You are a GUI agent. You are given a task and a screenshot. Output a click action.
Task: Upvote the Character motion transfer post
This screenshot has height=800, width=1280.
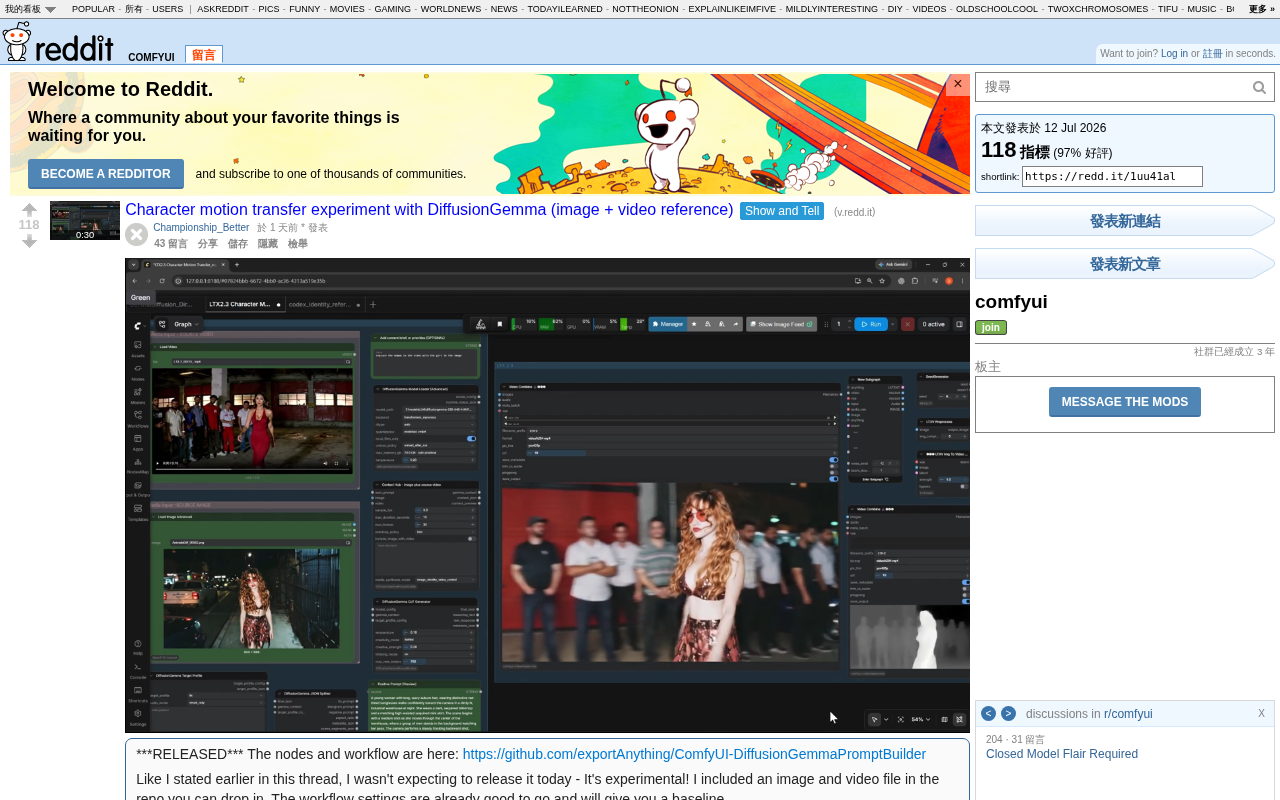tap(29, 210)
